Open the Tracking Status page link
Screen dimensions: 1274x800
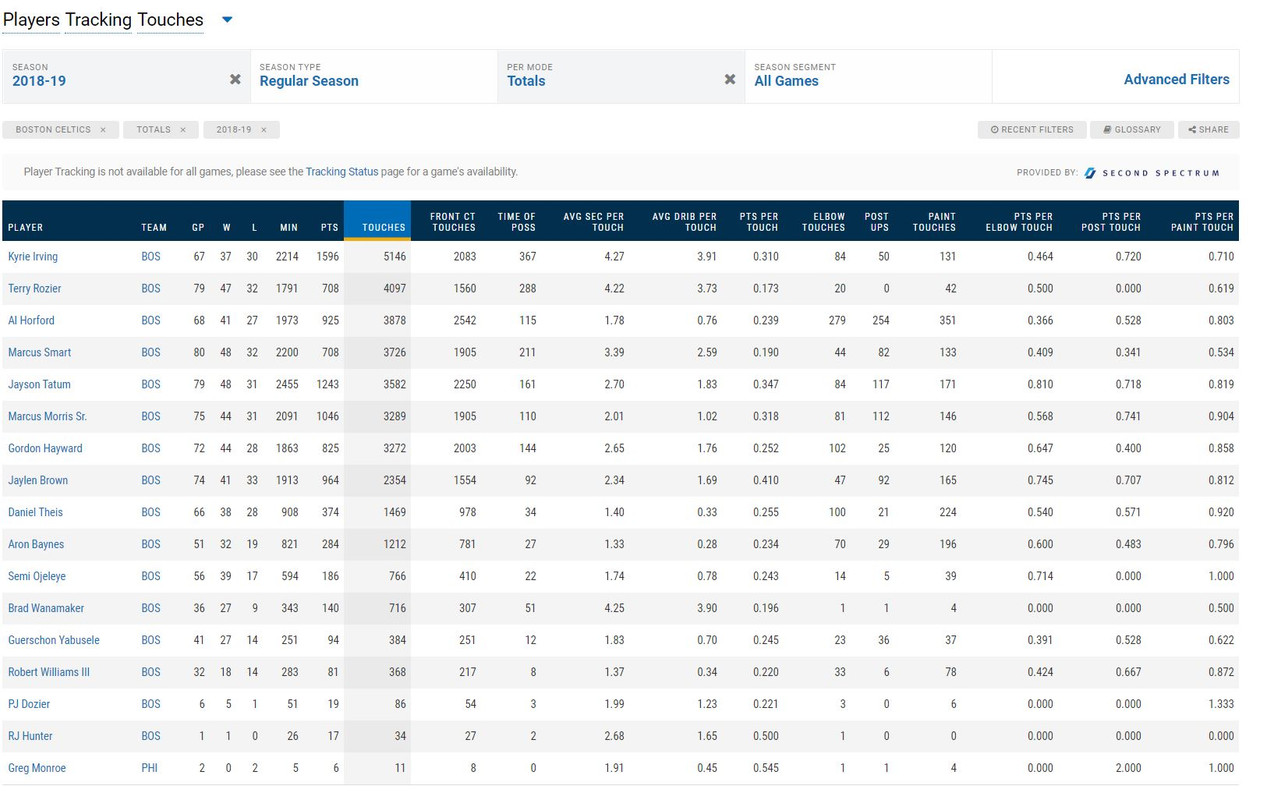342,172
